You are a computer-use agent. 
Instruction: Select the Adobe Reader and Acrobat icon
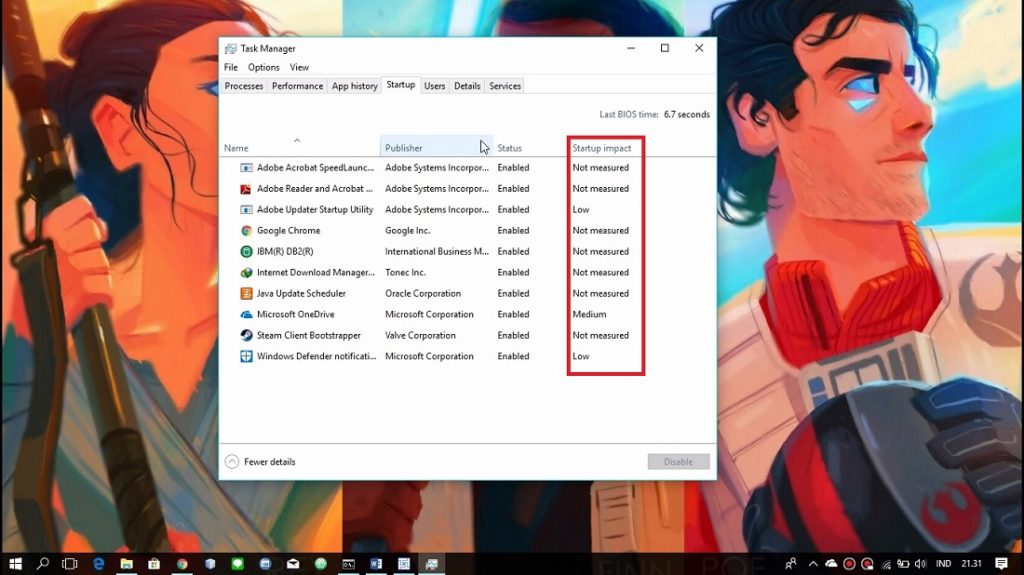point(246,189)
